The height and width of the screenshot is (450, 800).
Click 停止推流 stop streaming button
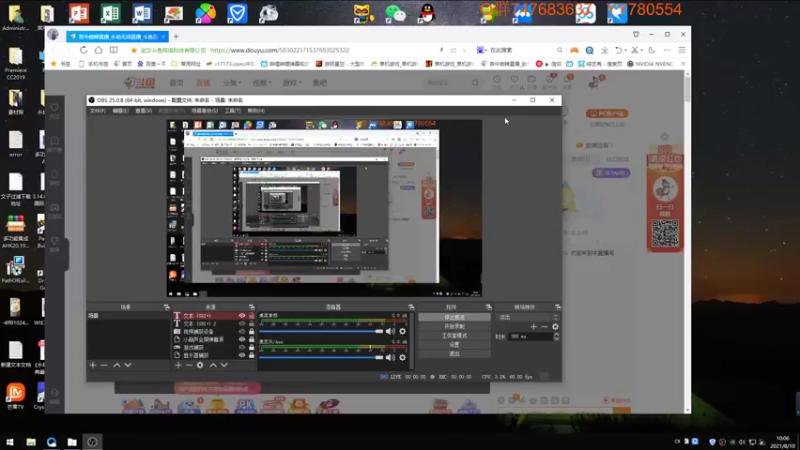click(455, 317)
